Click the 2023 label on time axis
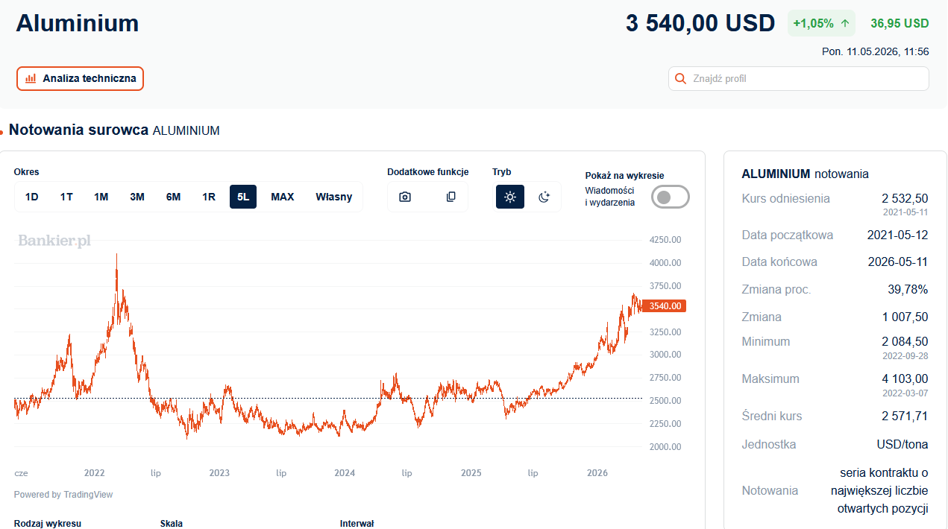Viewport: 948px width, 529px height. tap(219, 473)
